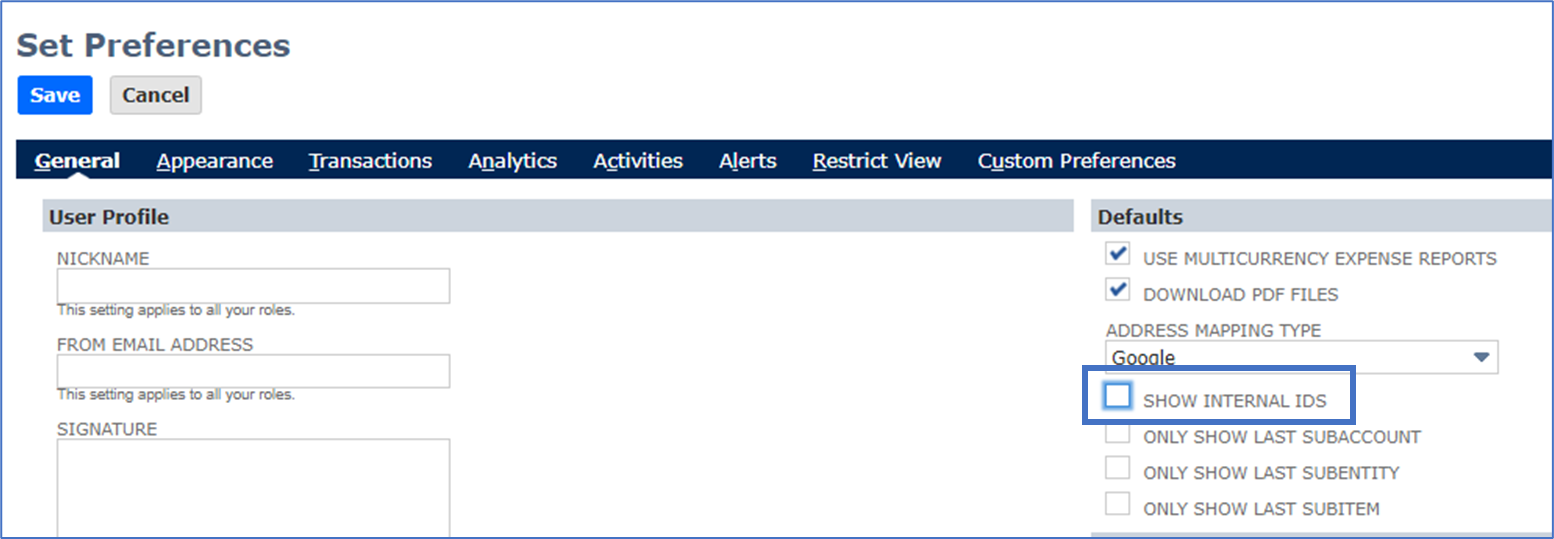This screenshot has width=1554, height=539.
Task: Click the Signature label
Action: pyautogui.click(x=107, y=429)
